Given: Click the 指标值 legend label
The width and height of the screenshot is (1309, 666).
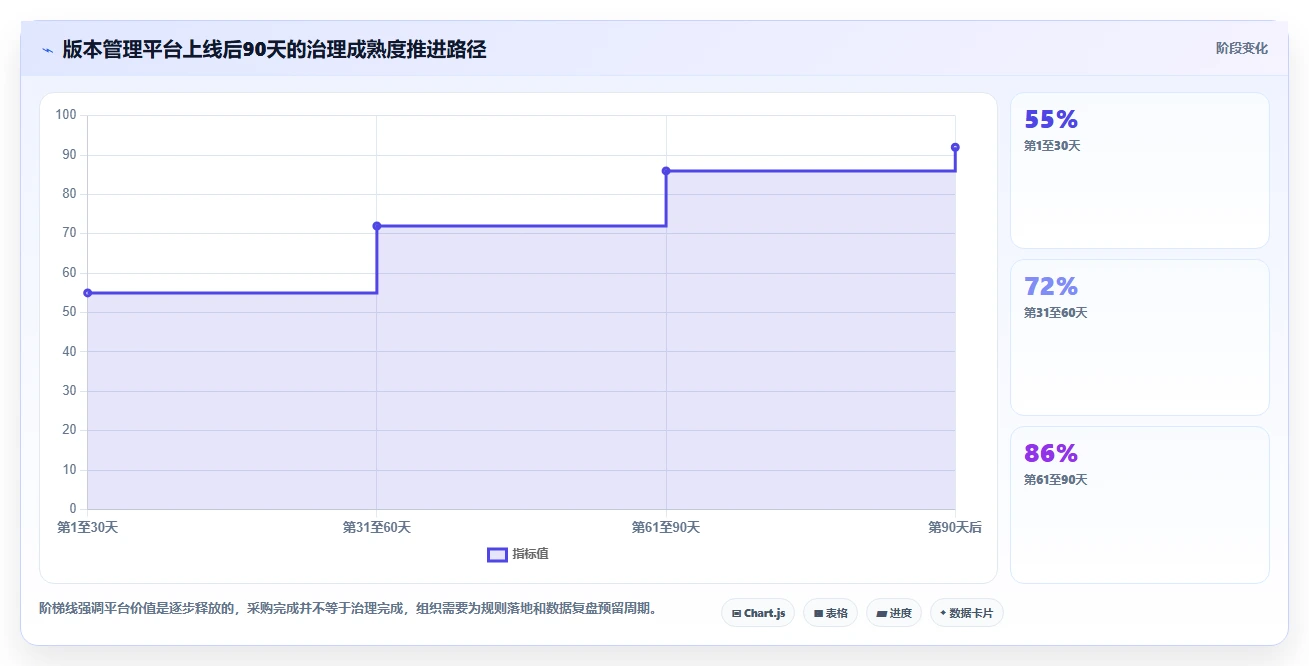Looking at the screenshot, I should point(530,554).
